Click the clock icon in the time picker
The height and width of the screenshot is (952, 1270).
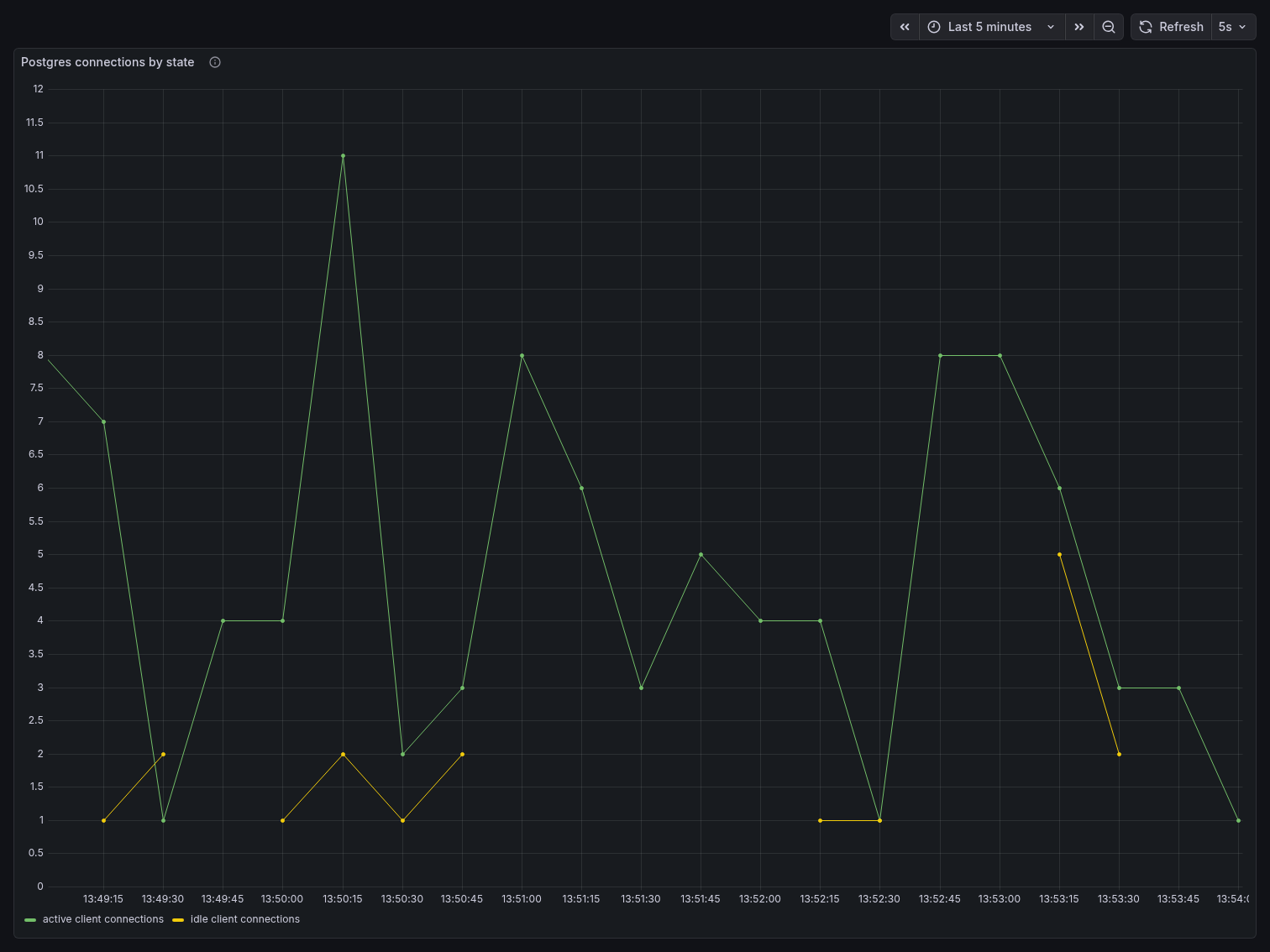(934, 27)
